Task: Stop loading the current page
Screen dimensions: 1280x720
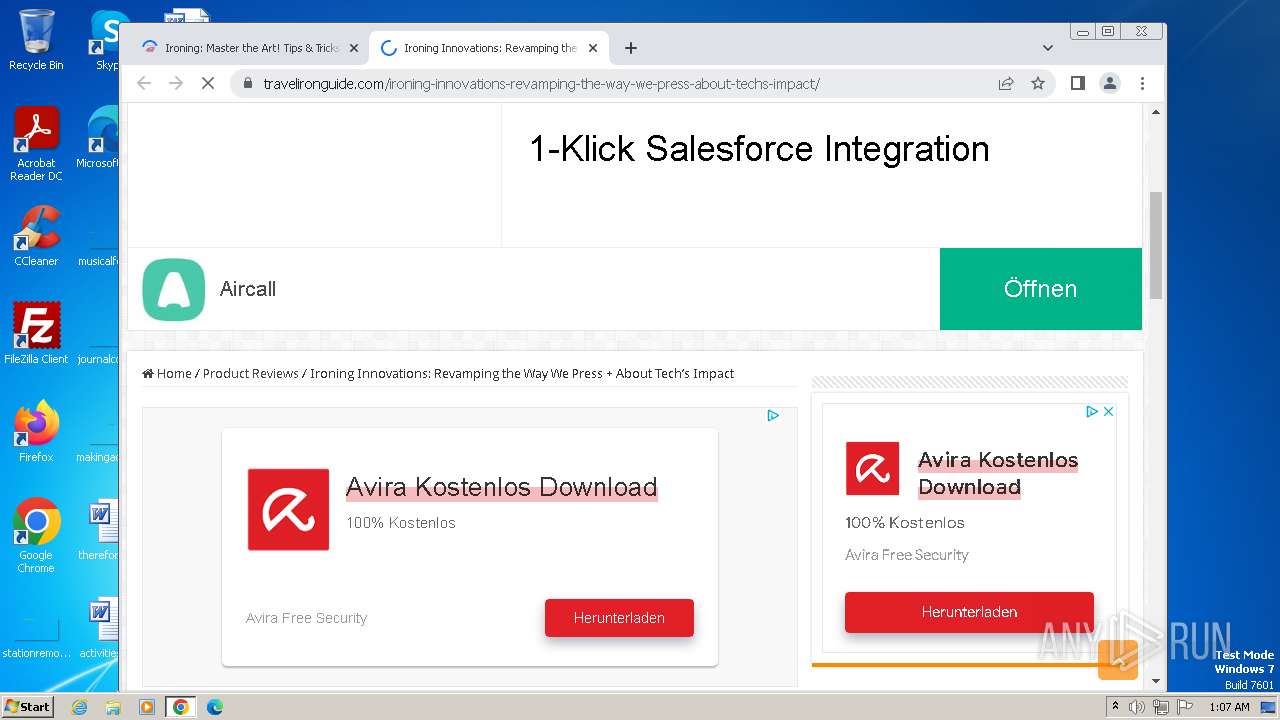Action: point(208,84)
